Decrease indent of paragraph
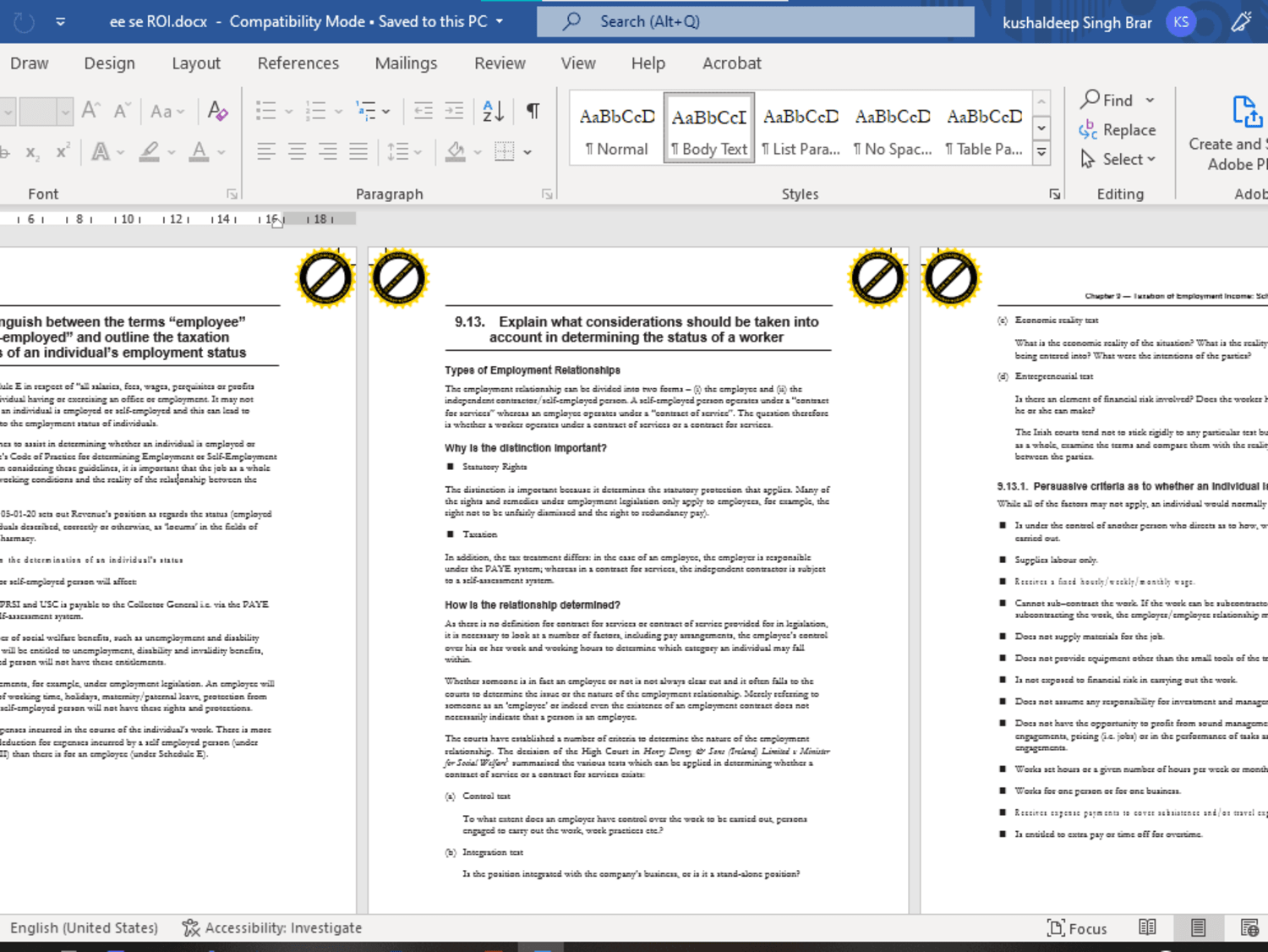The image size is (1268, 952). pyautogui.click(x=424, y=111)
